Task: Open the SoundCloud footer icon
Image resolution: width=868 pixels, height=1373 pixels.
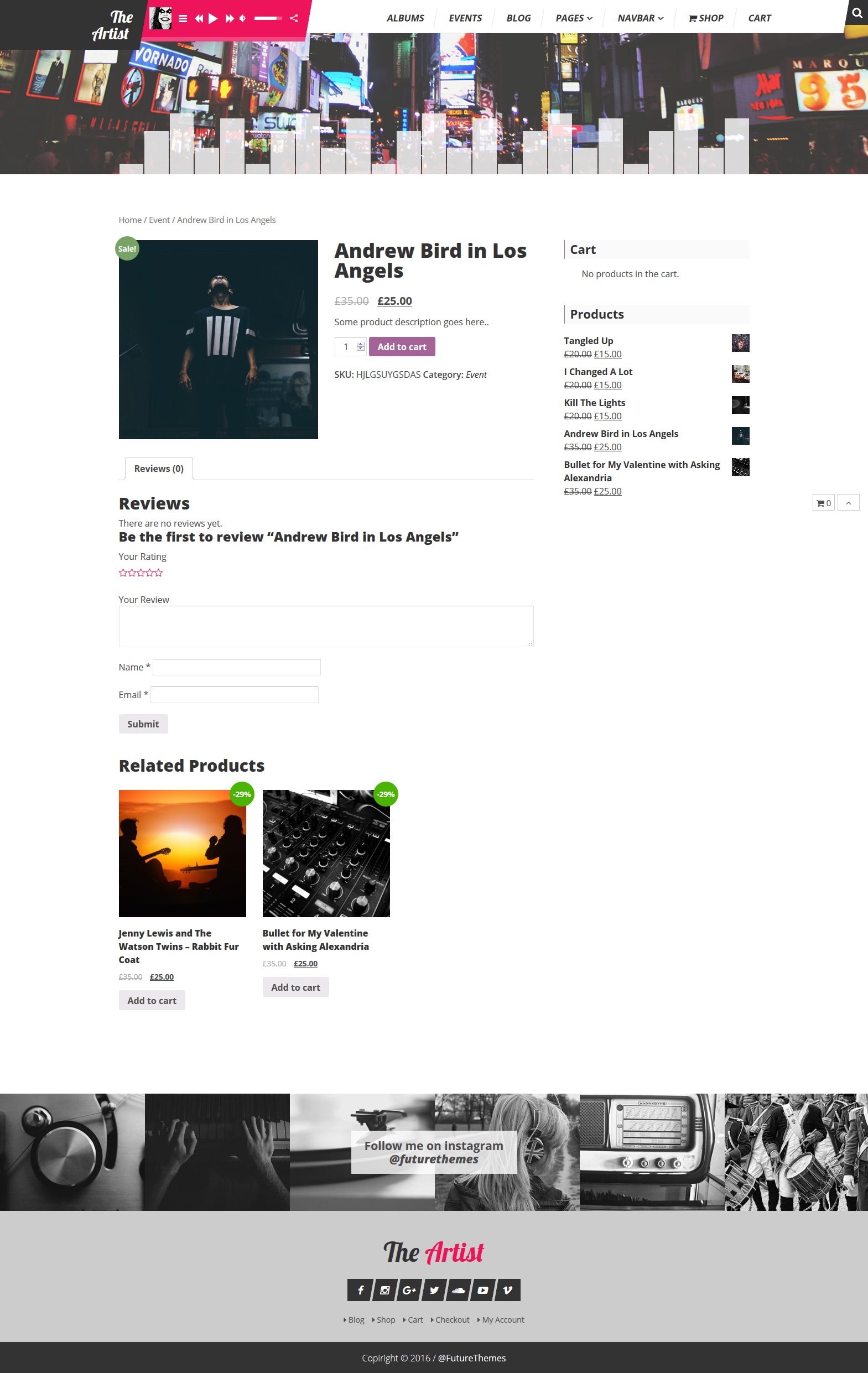Action: click(459, 1290)
